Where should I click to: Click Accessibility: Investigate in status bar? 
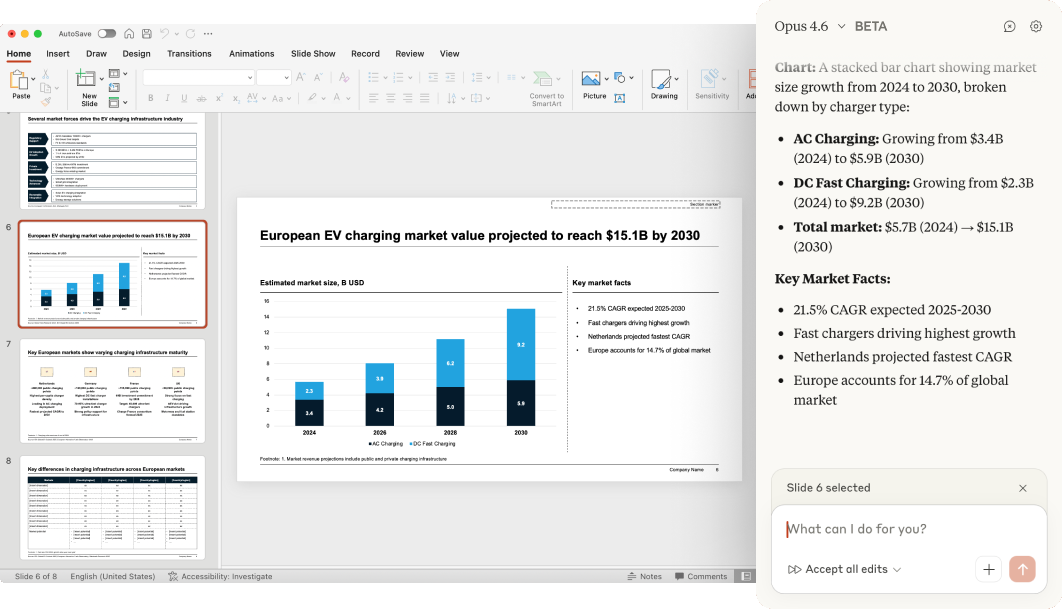pyautogui.click(x=220, y=576)
